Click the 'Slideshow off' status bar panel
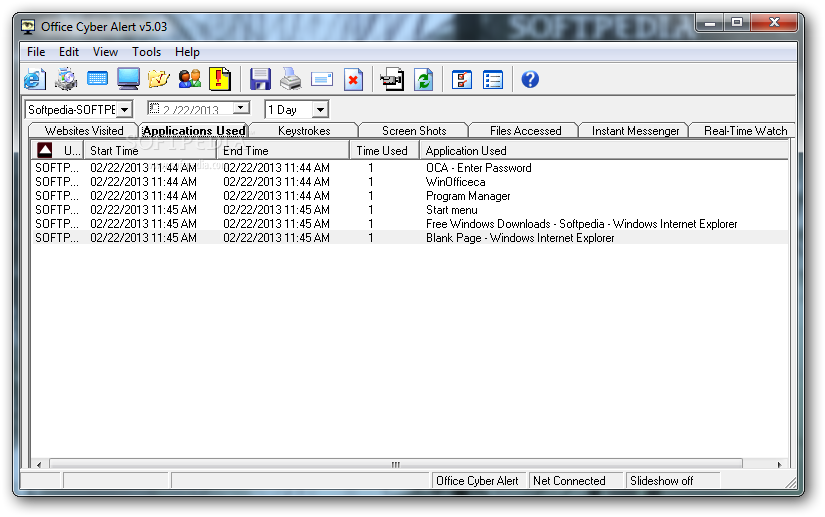Screen dimensions: 825x517 point(672,481)
